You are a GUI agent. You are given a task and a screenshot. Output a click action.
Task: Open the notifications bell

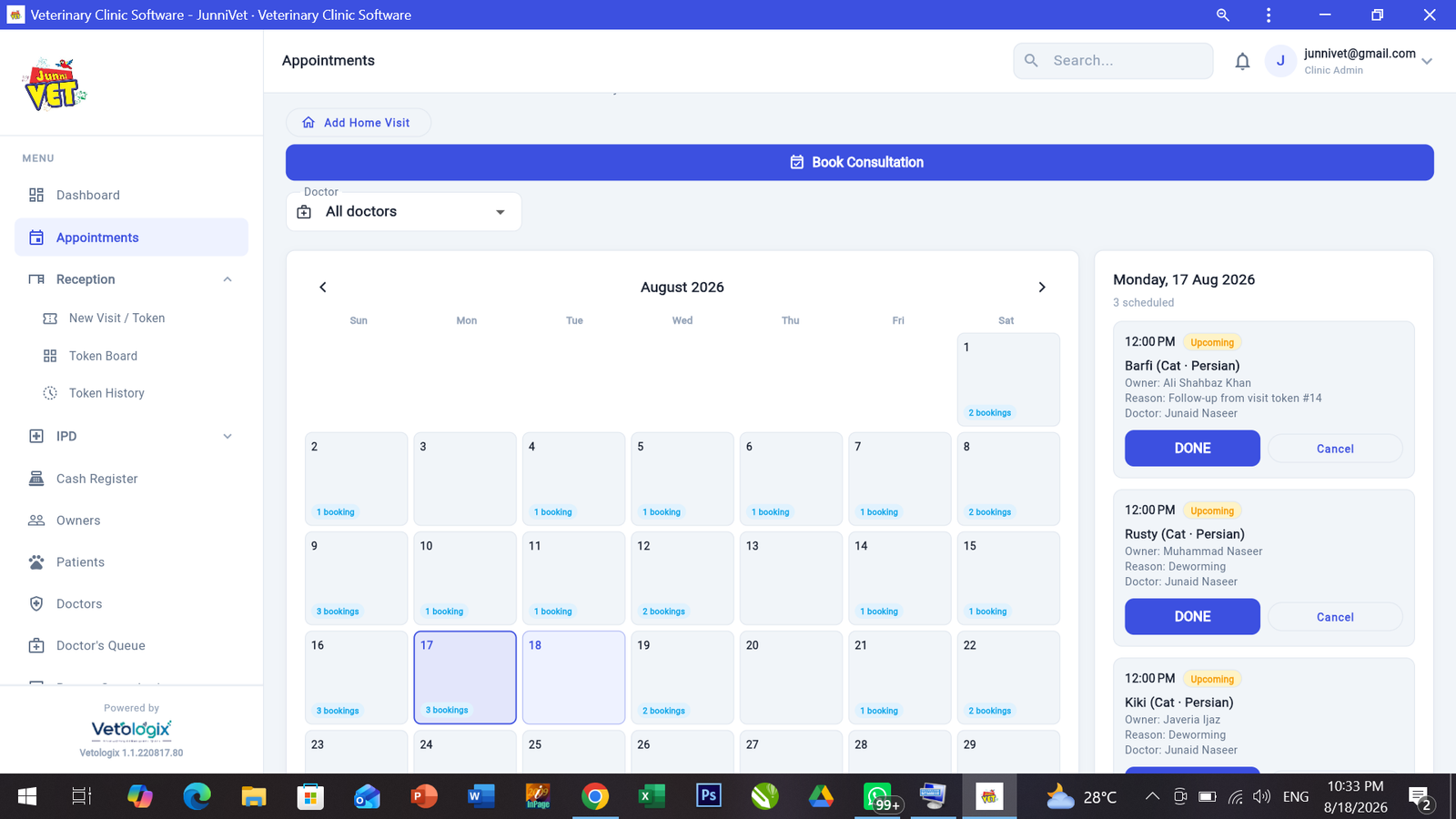point(1242,61)
